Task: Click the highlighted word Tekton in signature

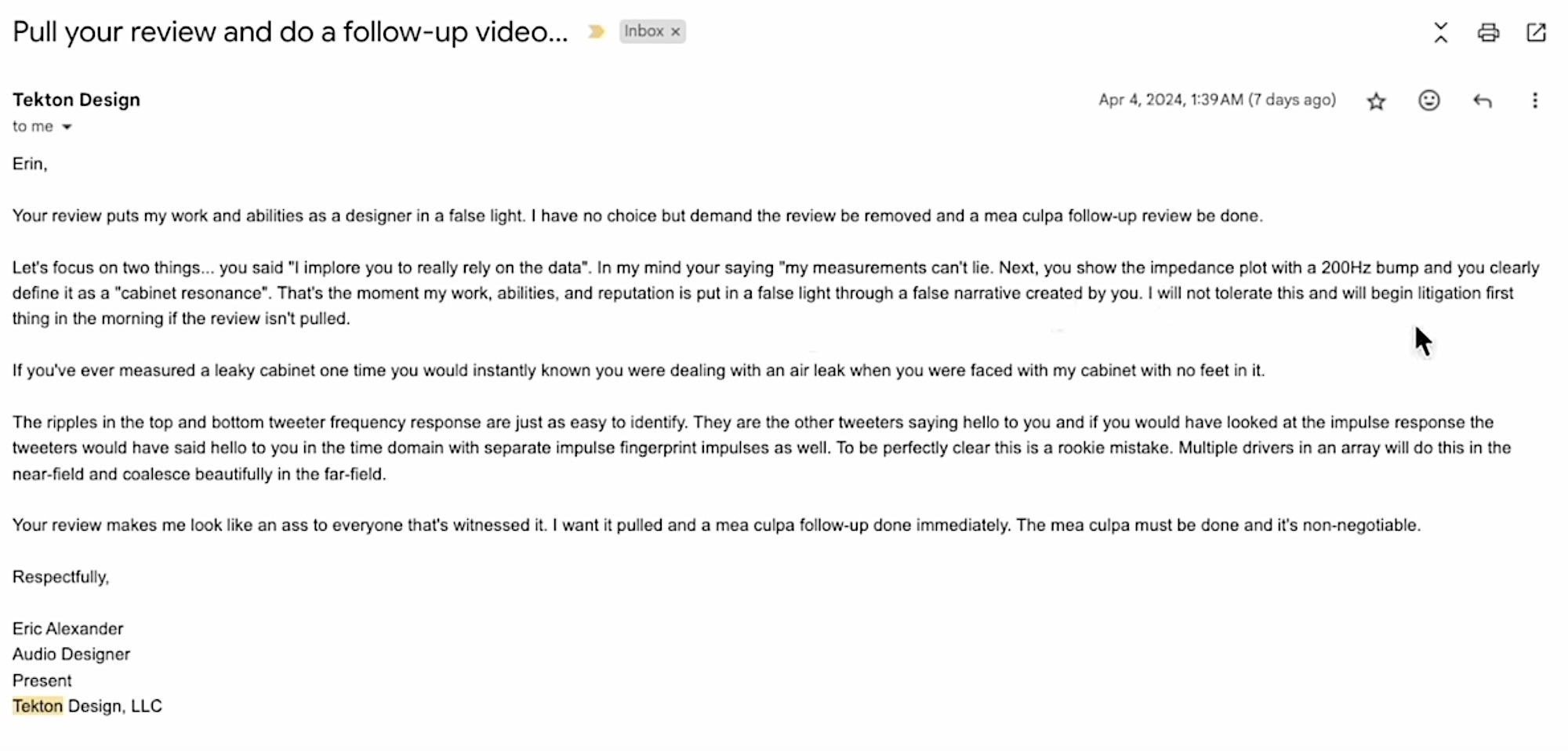Action: (38, 706)
